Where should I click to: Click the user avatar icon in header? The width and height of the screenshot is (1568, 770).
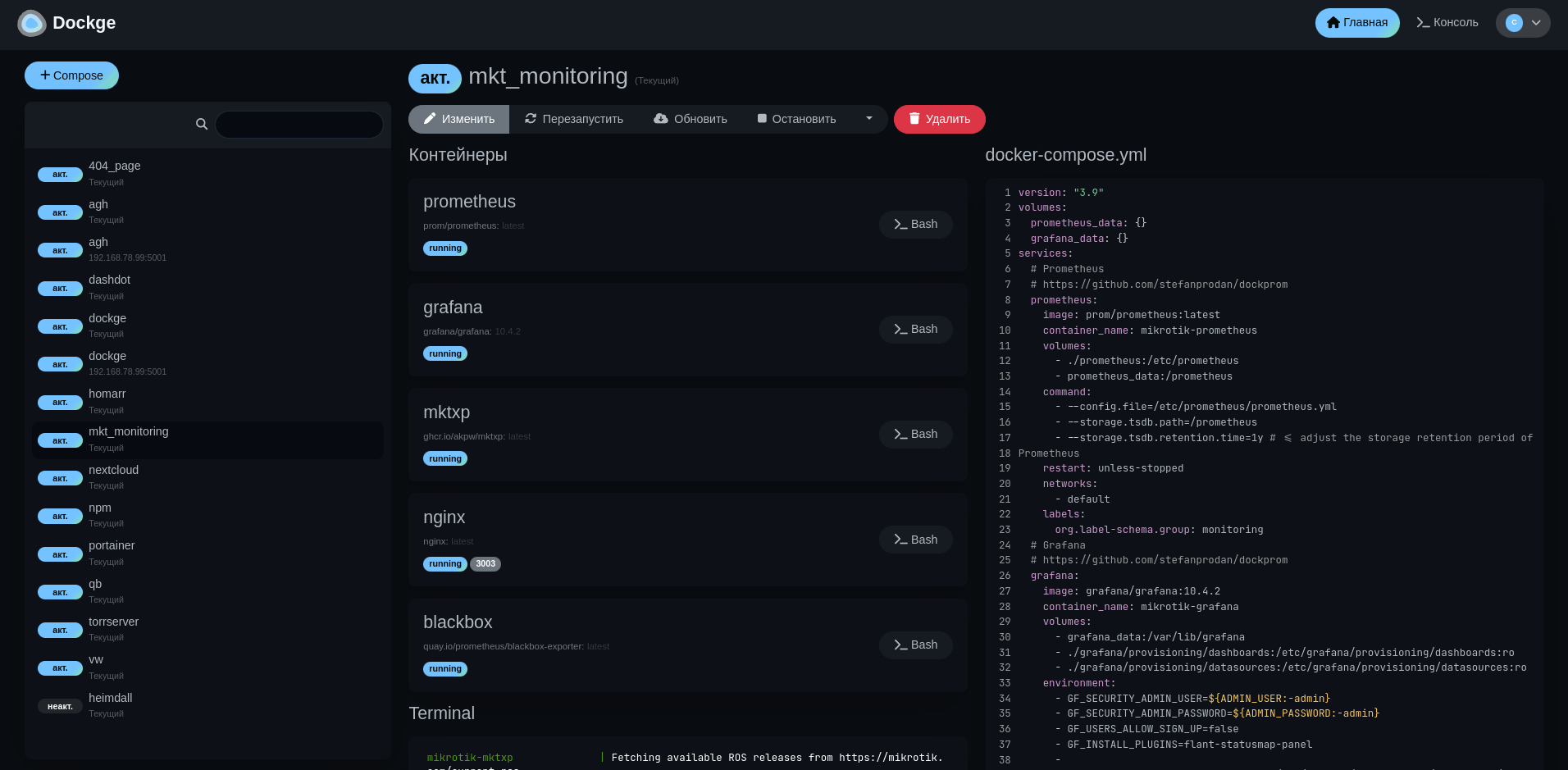pyautogui.click(x=1514, y=23)
